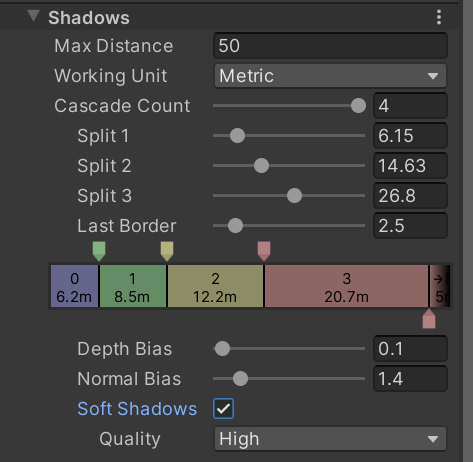473x462 pixels.
Task: Click the Cascade Count value field
Action: 410,106
